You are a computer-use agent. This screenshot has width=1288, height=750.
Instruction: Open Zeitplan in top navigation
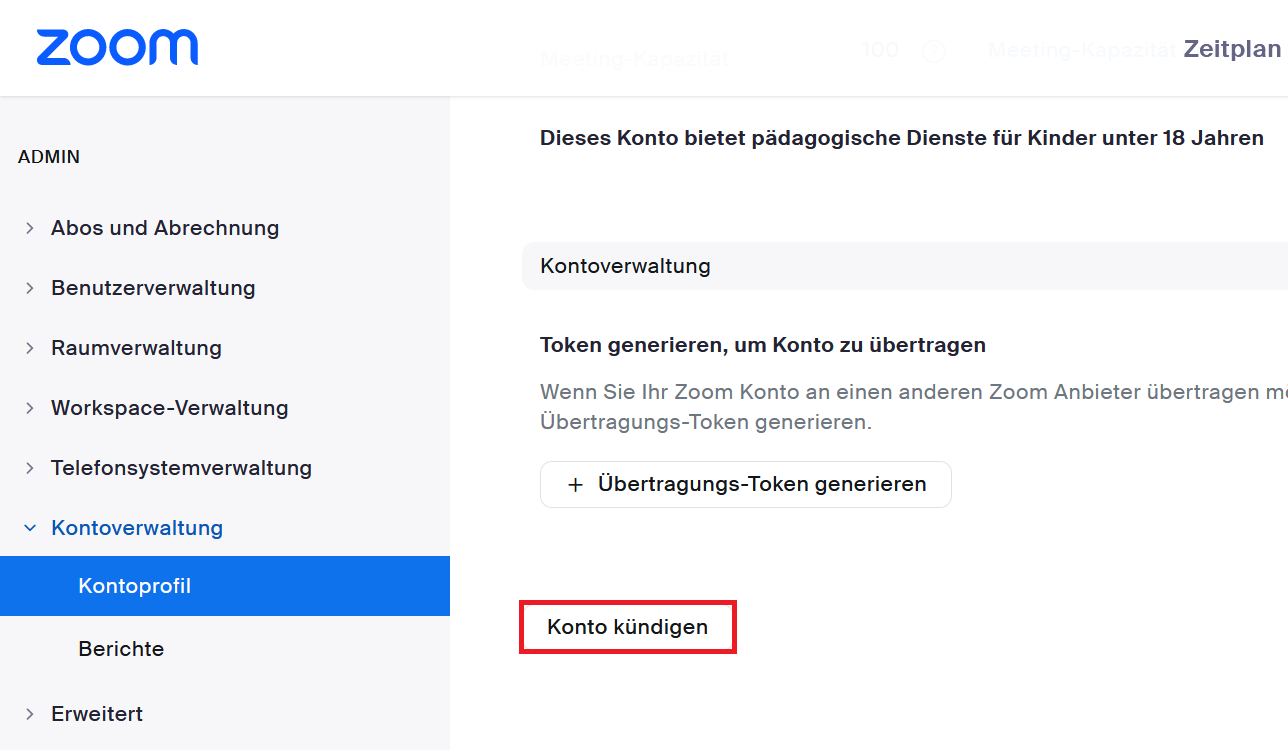coord(1232,49)
